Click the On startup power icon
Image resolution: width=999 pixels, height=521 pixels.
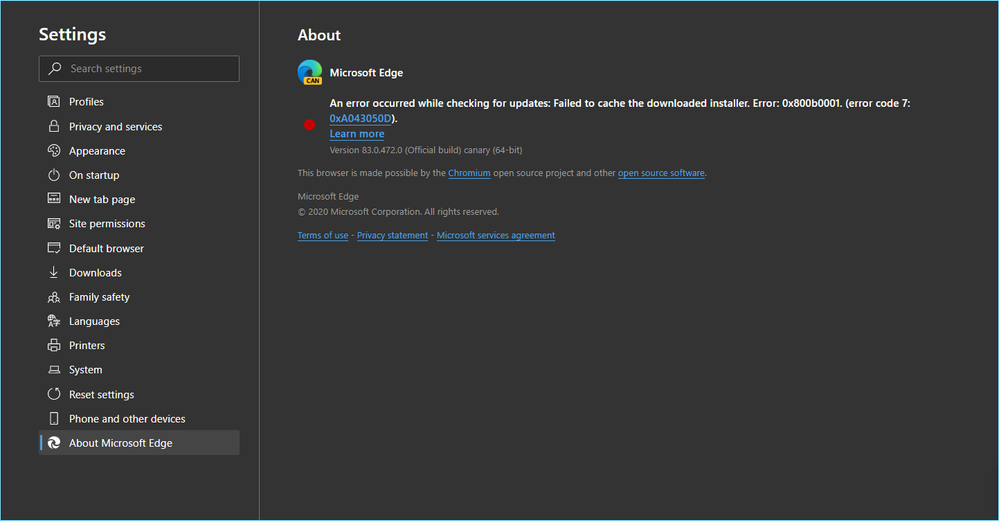(54, 175)
